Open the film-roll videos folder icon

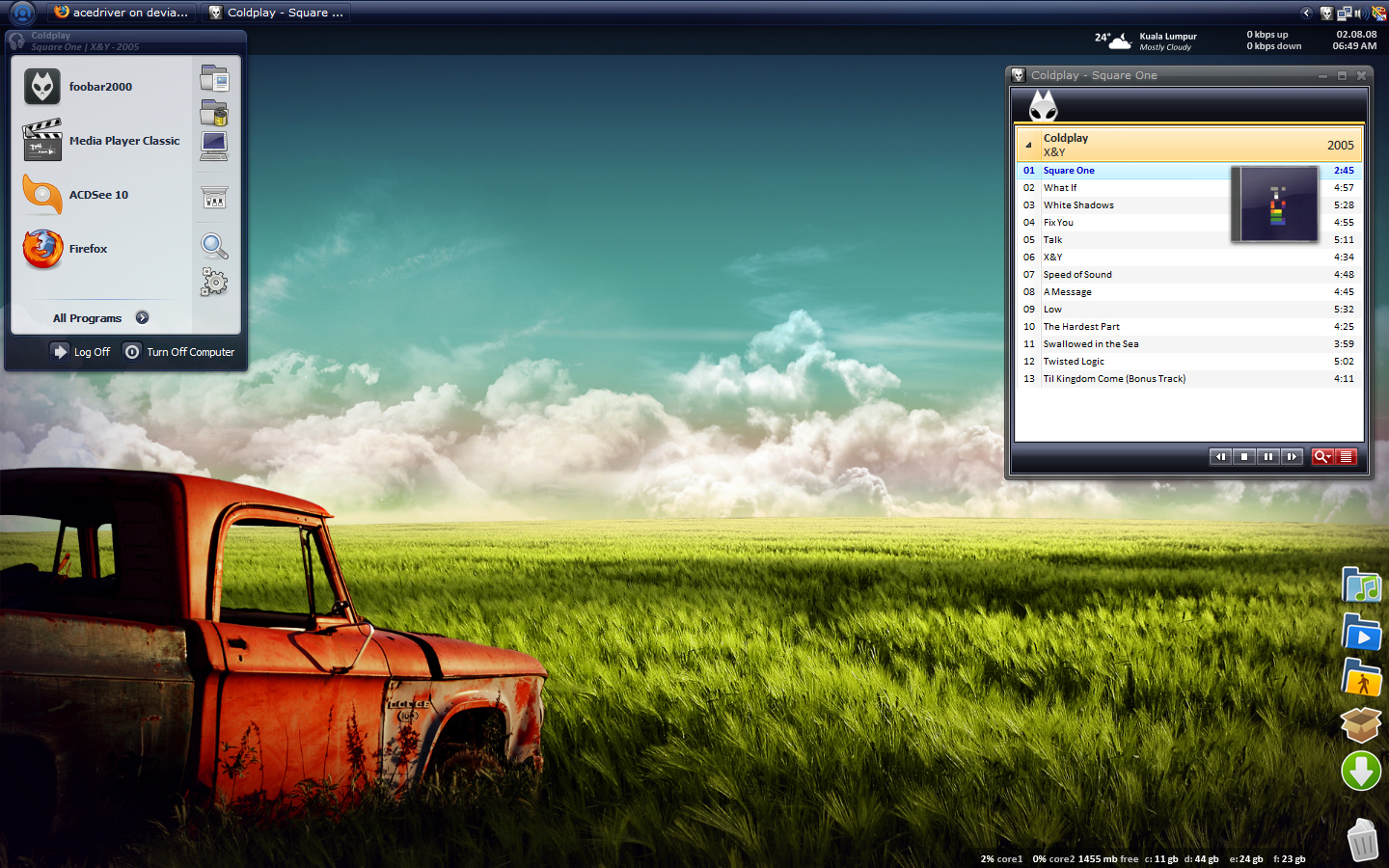214,113
